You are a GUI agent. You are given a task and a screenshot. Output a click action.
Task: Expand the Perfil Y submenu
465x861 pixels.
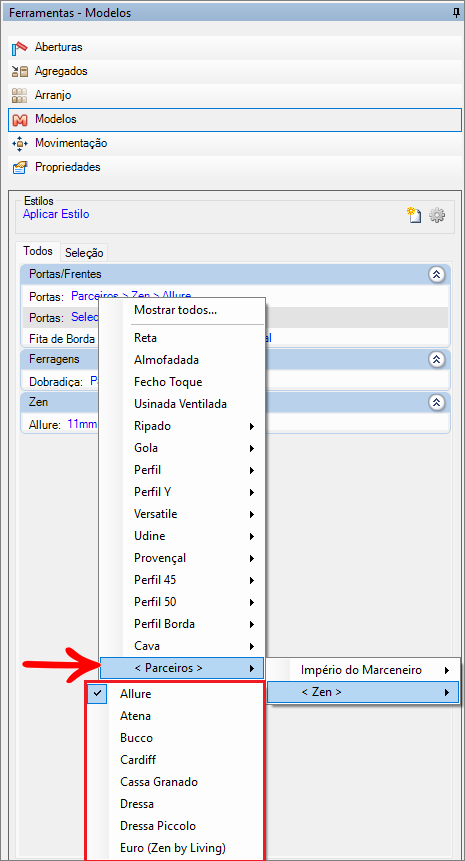click(x=182, y=492)
